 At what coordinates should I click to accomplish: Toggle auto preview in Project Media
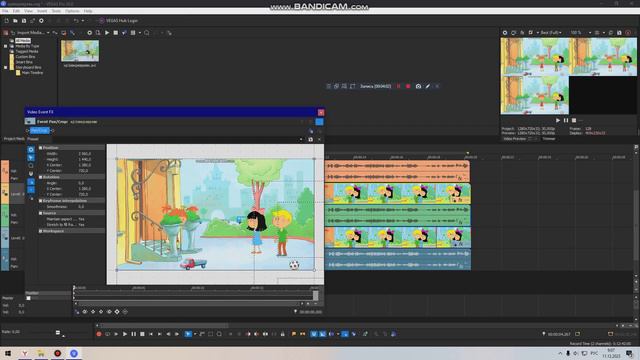coord(124,33)
